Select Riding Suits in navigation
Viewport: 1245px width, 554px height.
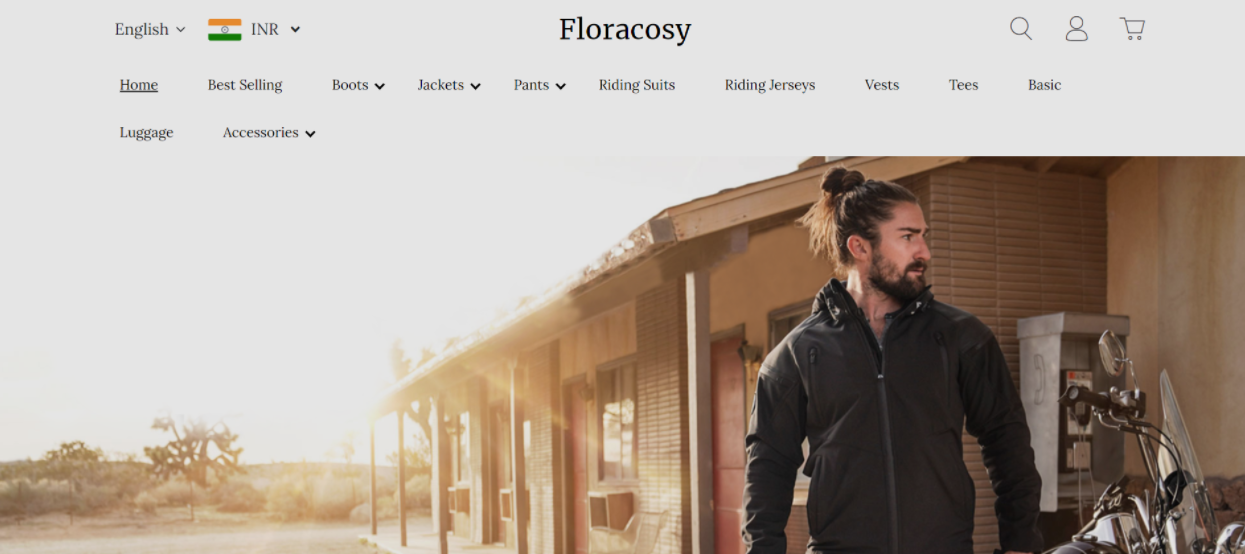click(637, 85)
